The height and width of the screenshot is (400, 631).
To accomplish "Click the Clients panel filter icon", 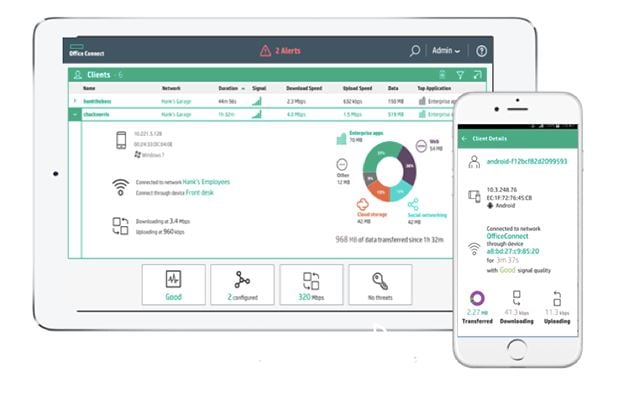I will [x=460, y=75].
